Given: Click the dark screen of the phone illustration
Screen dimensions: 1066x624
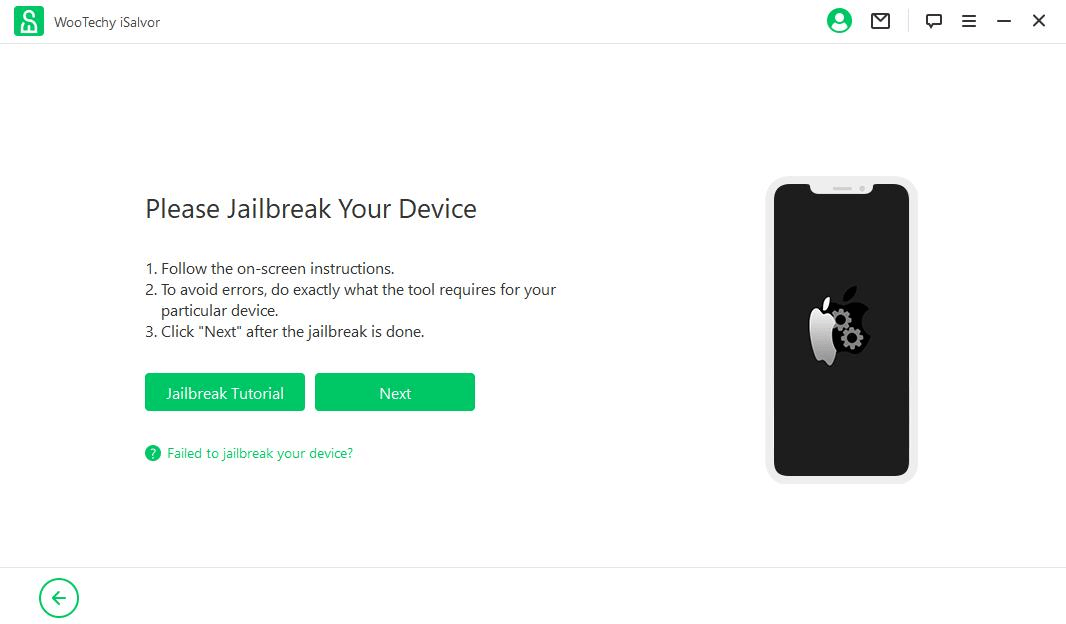Looking at the screenshot, I should click(842, 408).
